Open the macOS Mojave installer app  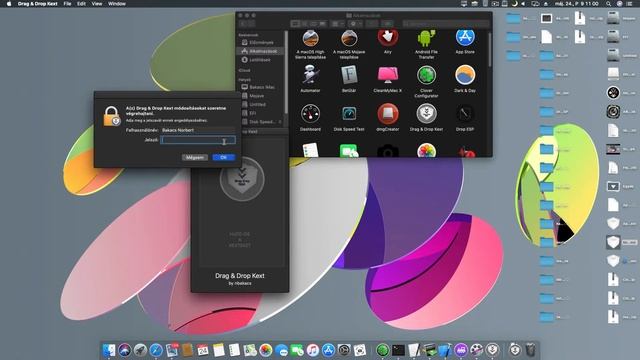coord(349,40)
